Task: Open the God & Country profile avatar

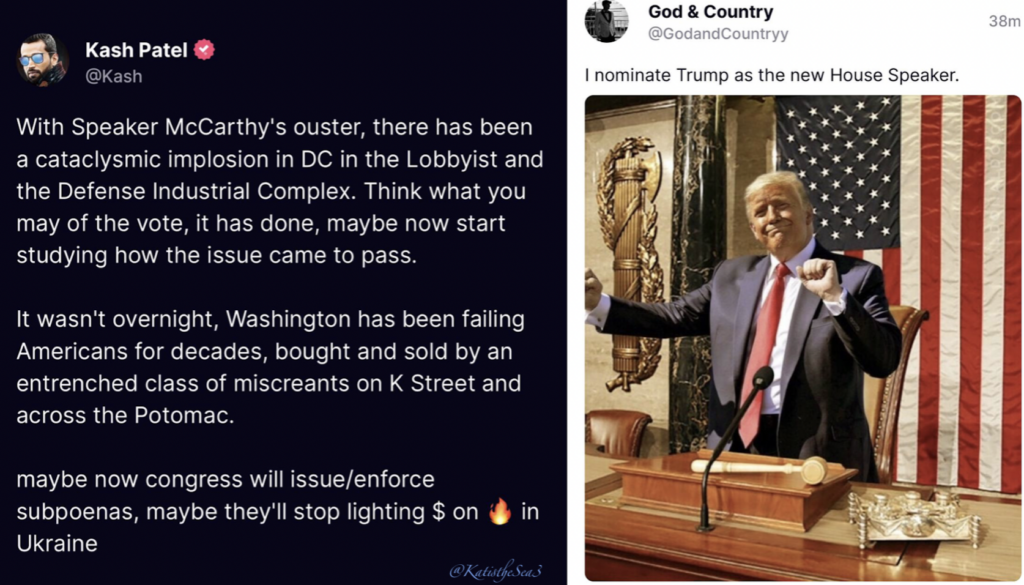Action: coord(607,22)
